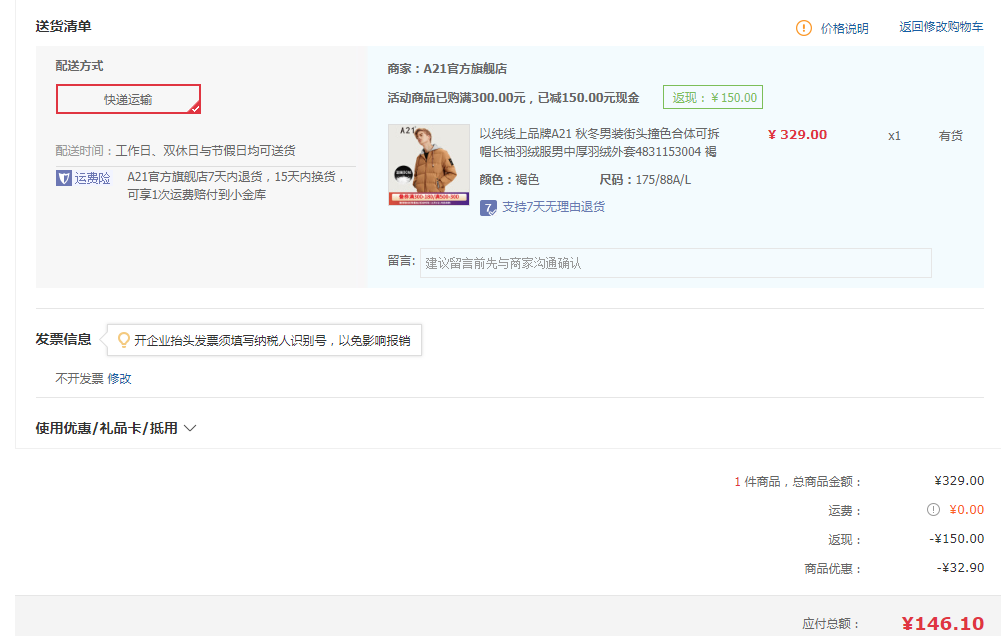
Task: Click the 返现 ¥150.00 cashback badge
Action: [713, 97]
